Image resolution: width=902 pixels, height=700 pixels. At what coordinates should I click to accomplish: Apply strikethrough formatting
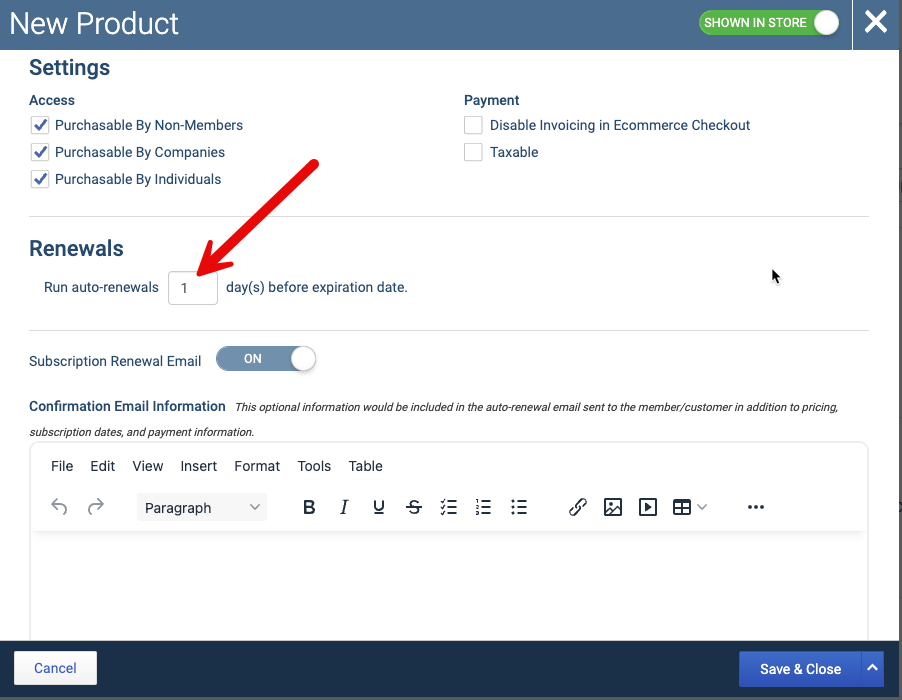click(x=414, y=507)
